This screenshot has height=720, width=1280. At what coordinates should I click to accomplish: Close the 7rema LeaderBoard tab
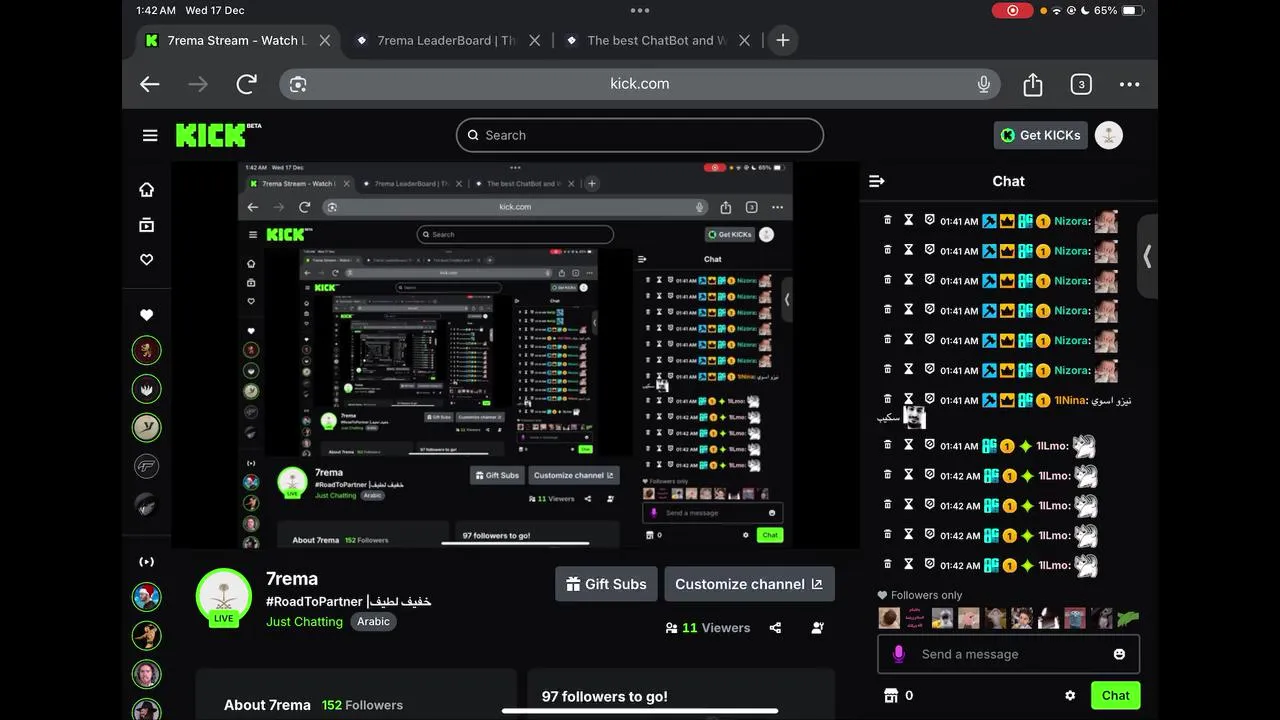pos(535,40)
